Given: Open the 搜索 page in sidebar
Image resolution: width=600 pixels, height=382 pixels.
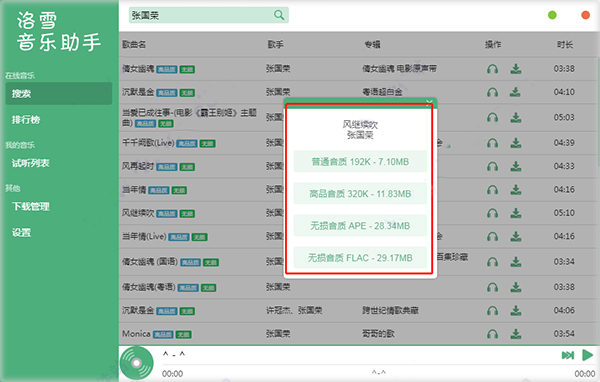Looking at the screenshot, I should (x=59, y=93).
